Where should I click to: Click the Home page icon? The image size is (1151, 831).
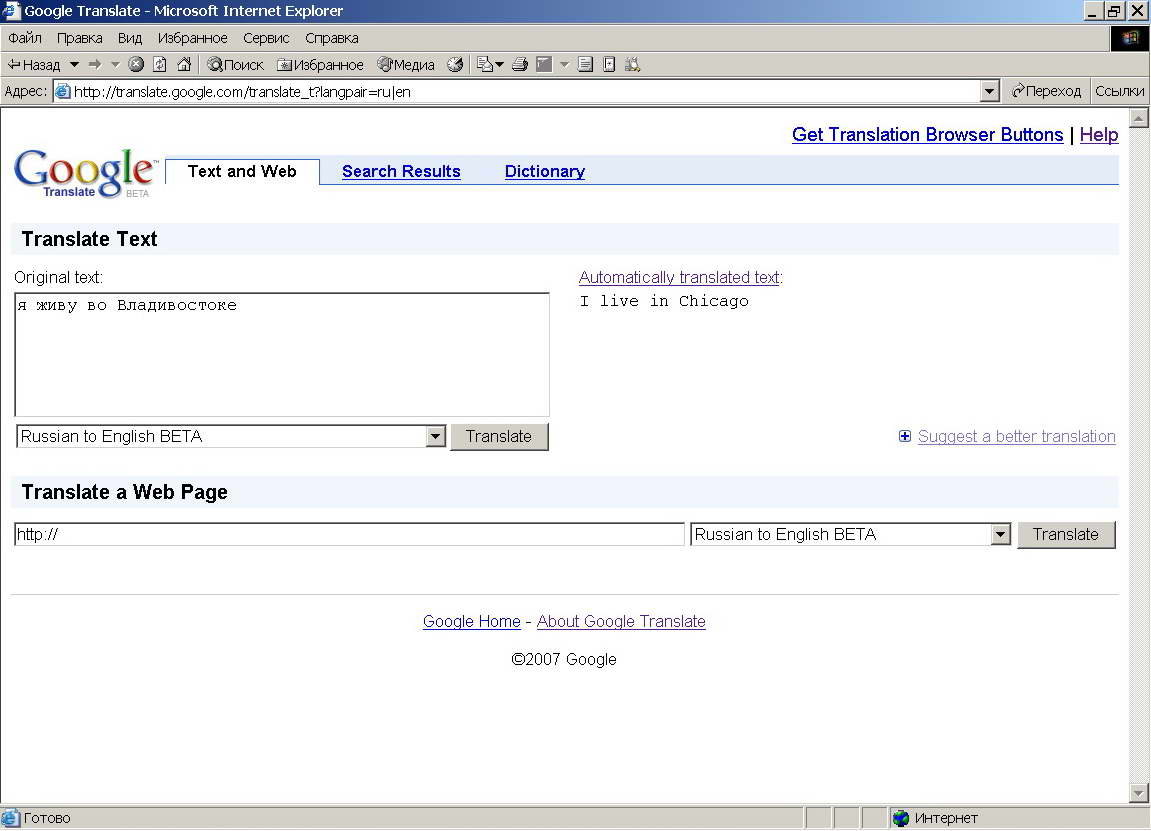point(184,65)
